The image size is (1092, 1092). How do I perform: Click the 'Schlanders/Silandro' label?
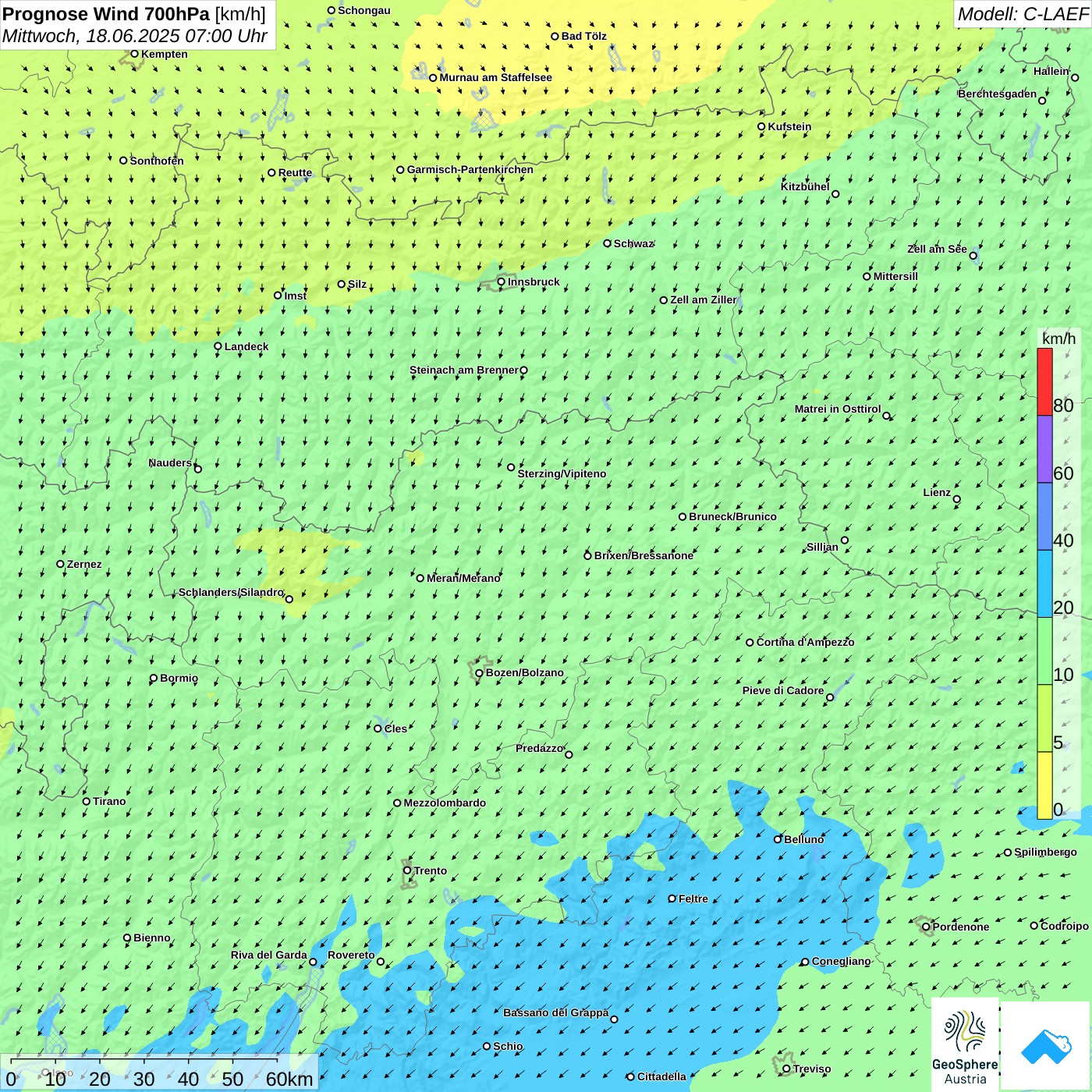[x=231, y=592]
